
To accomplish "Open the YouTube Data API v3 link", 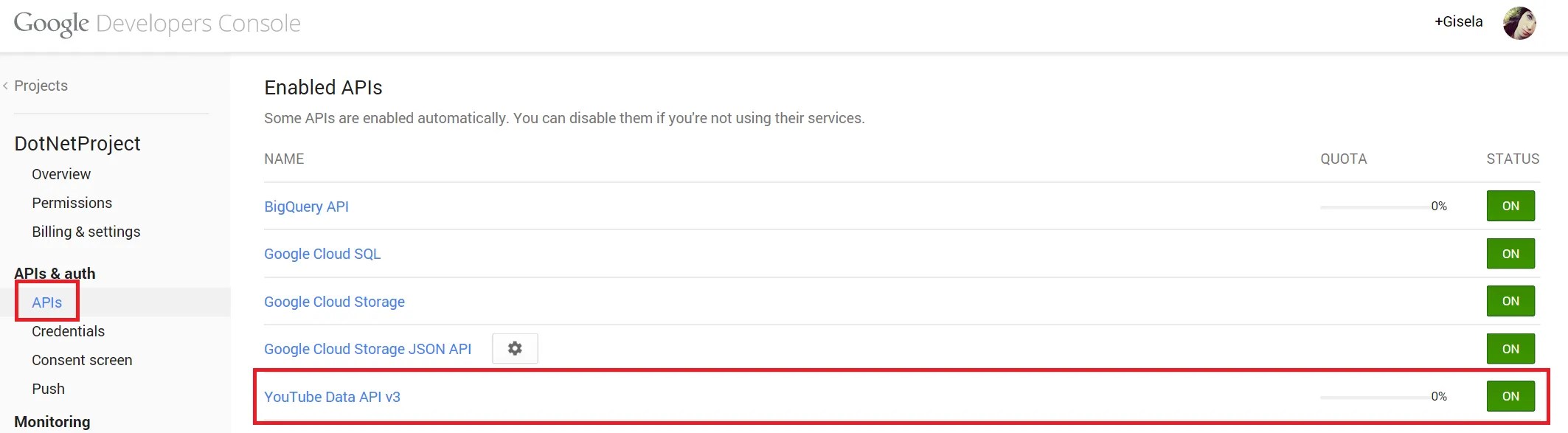I will pyautogui.click(x=332, y=397).
